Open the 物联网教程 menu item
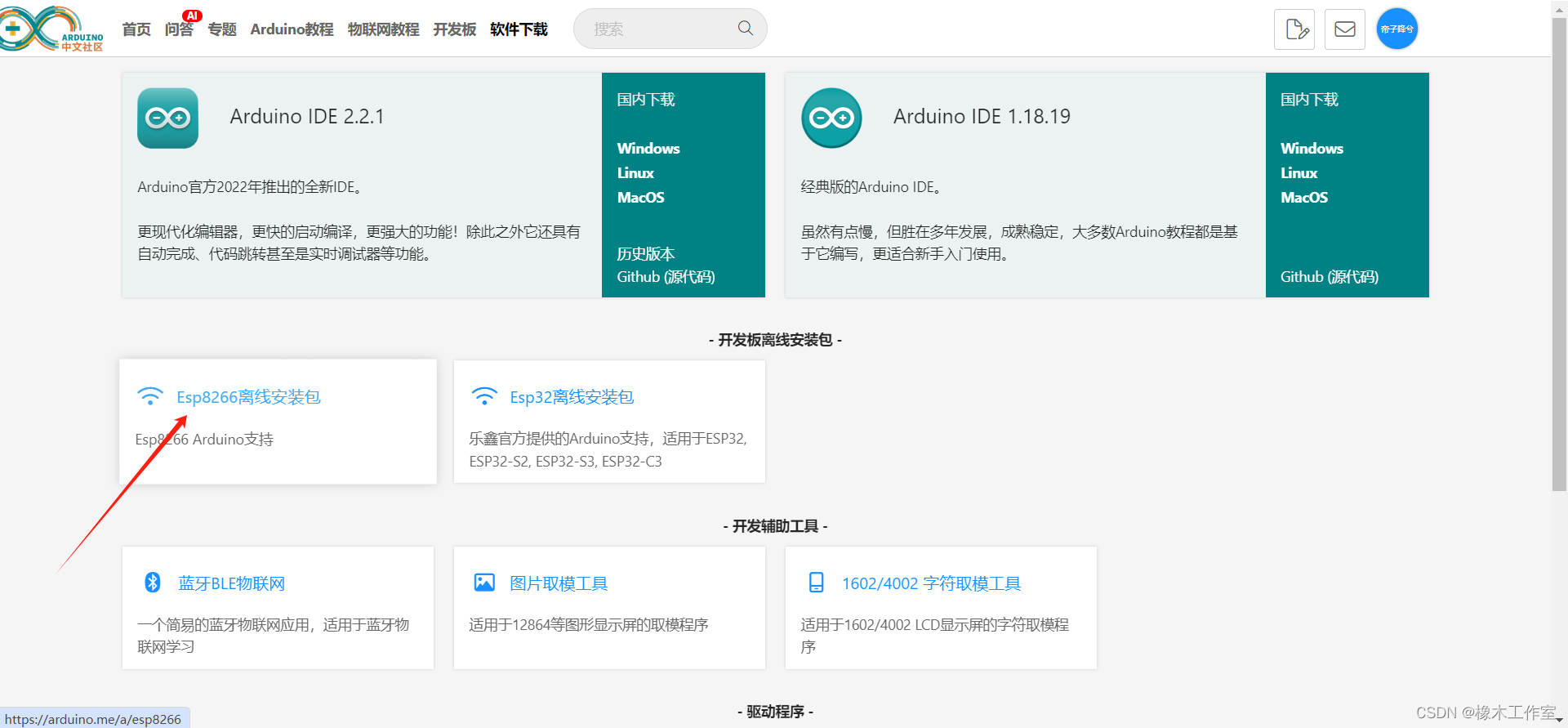 point(383,29)
